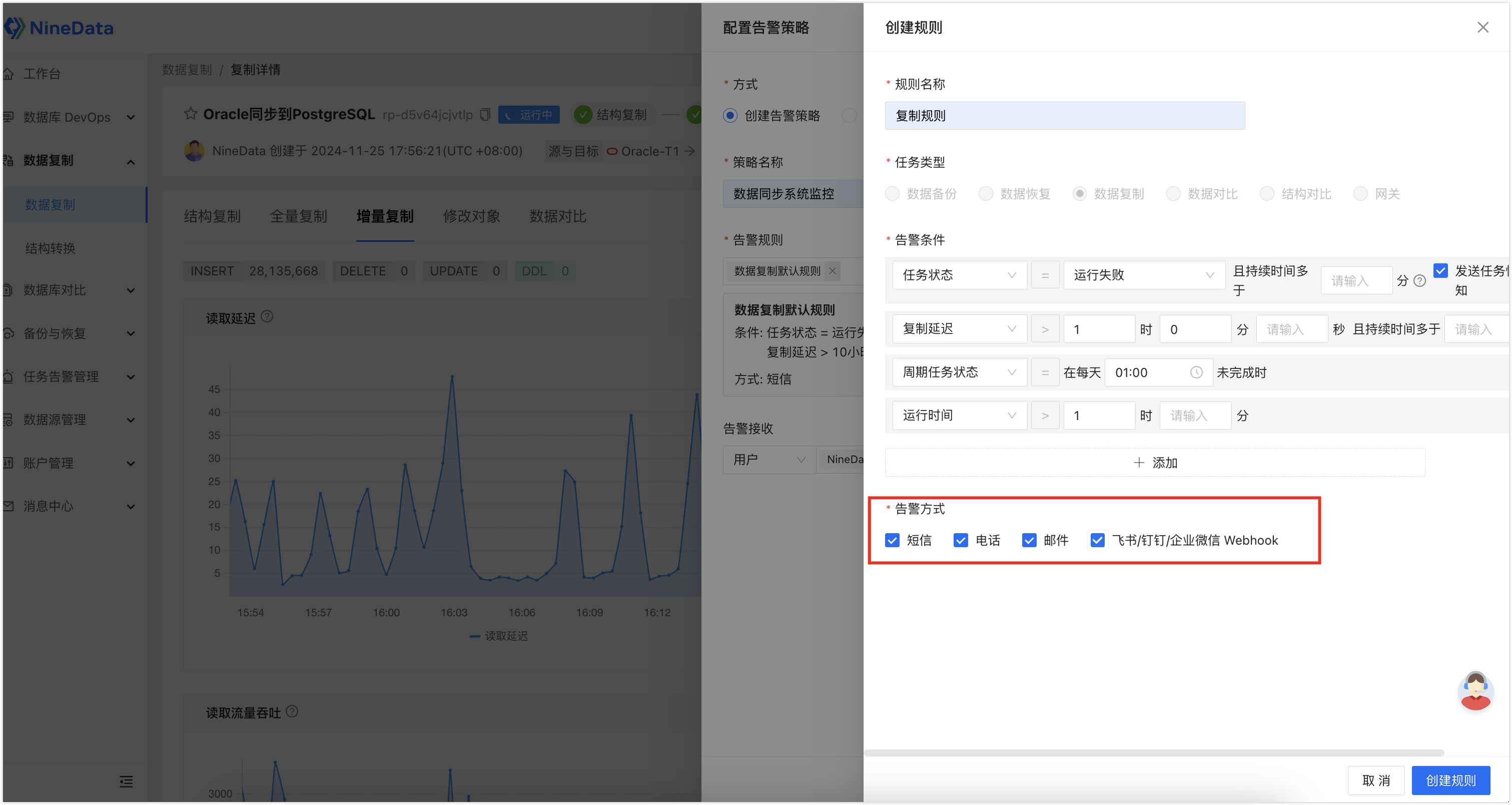Click the 消息中心 sidebar icon

pos(8,506)
